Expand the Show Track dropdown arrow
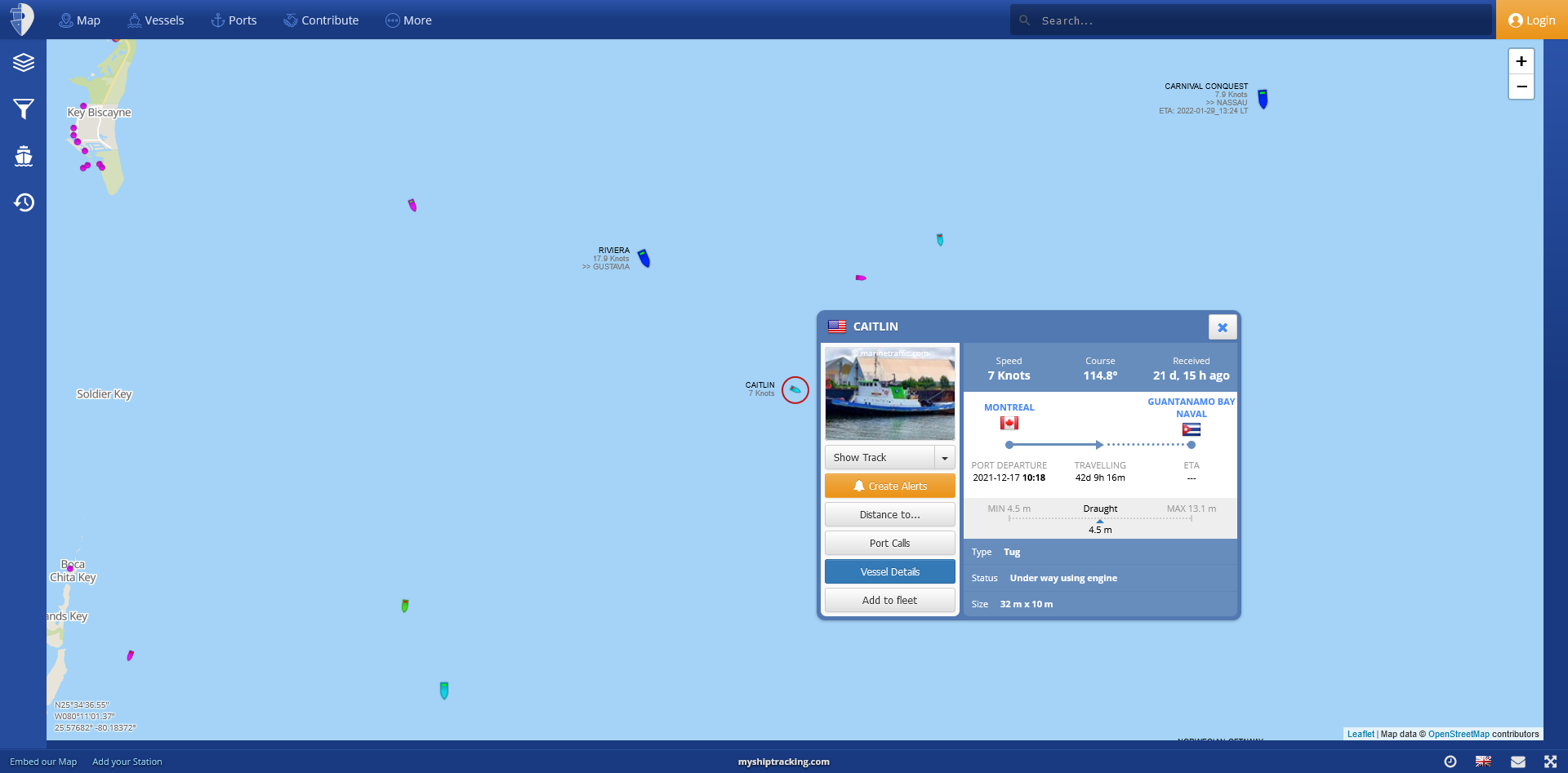 tap(945, 457)
